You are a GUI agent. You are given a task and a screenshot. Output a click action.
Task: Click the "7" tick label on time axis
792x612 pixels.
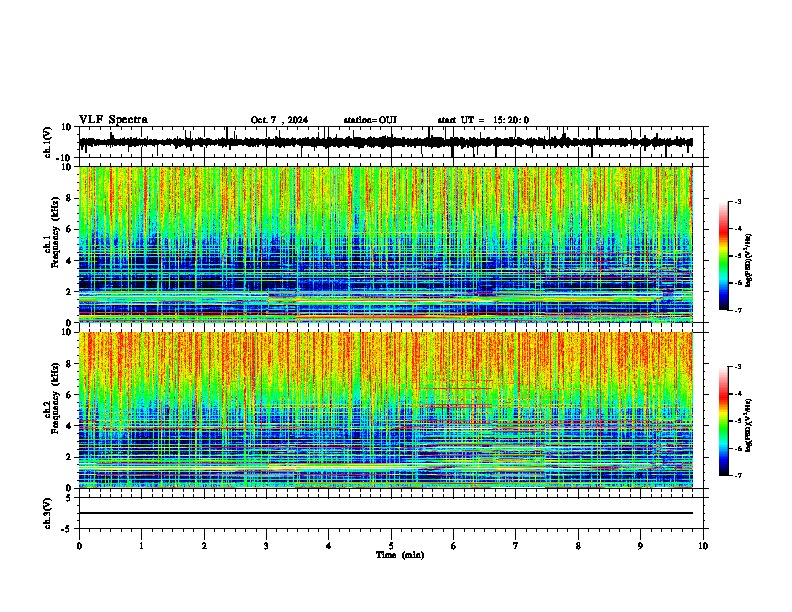pos(516,546)
